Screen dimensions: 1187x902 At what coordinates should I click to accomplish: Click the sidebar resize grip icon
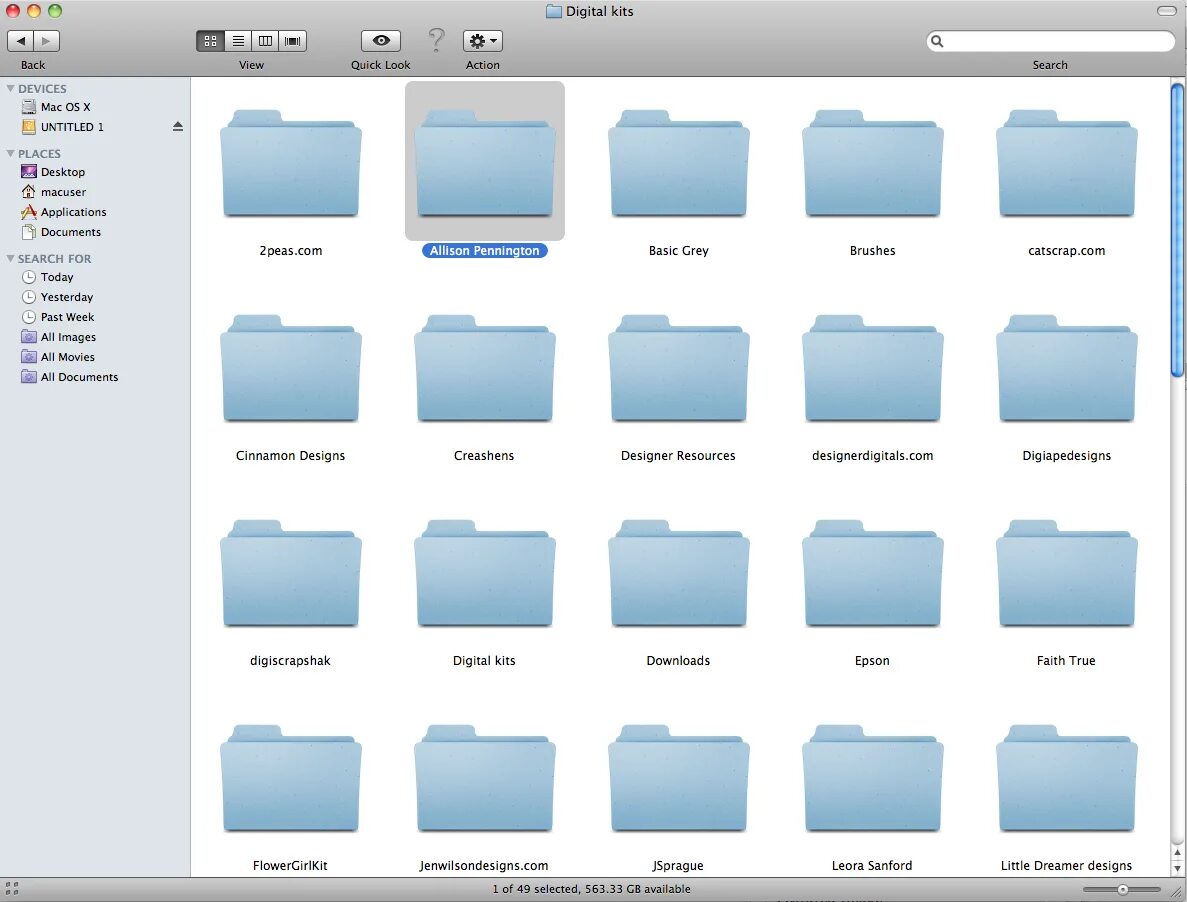(x=11, y=888)
